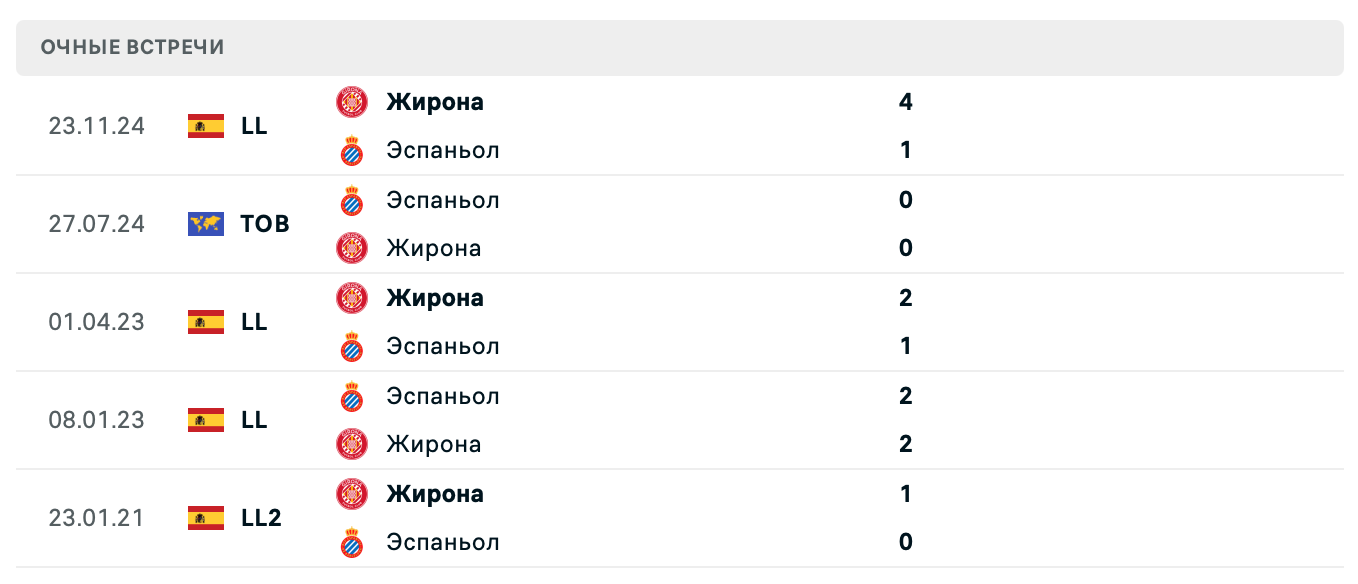Open Жирона team in the 08.01.23 match
The height and width of the screenshot is (584, 1358).
pyautogui.click(x=434, y=444)
